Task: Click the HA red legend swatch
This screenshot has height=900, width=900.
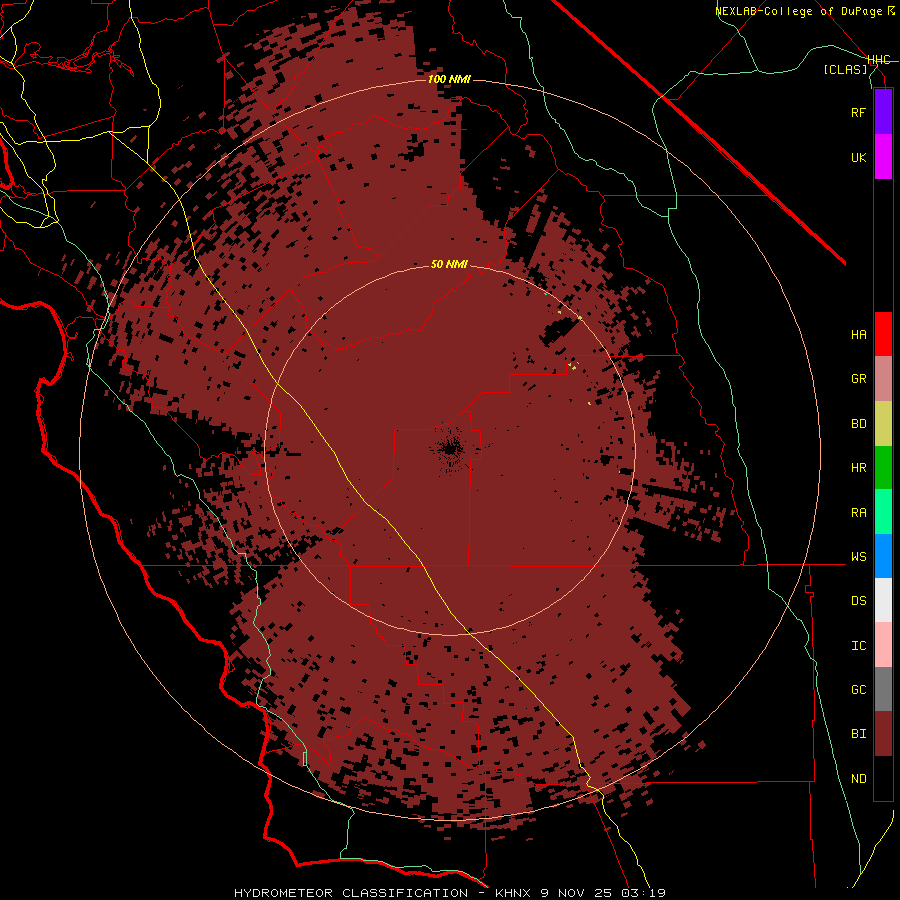Action: pos(883,334)
